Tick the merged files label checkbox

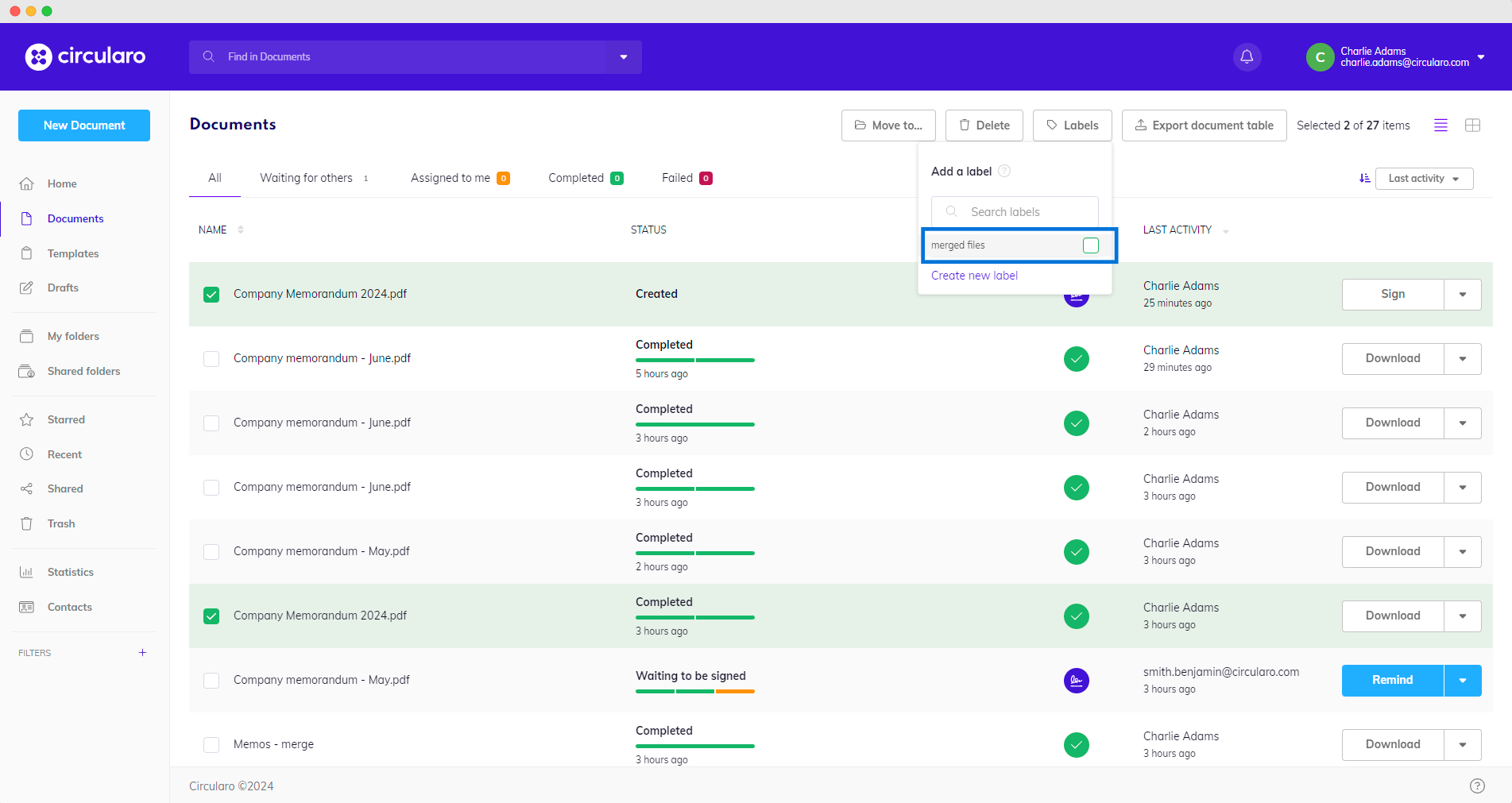tap(1090, 245)
